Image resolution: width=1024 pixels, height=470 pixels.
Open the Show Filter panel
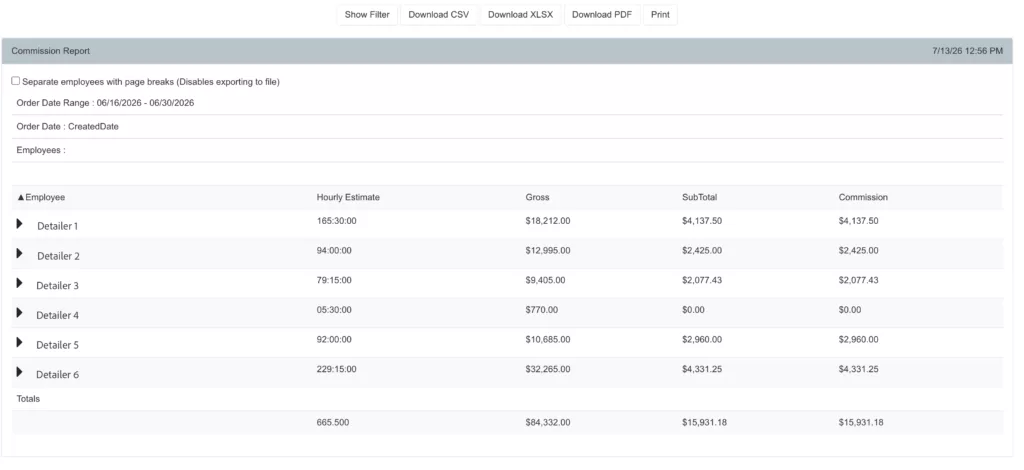point(367,15)
